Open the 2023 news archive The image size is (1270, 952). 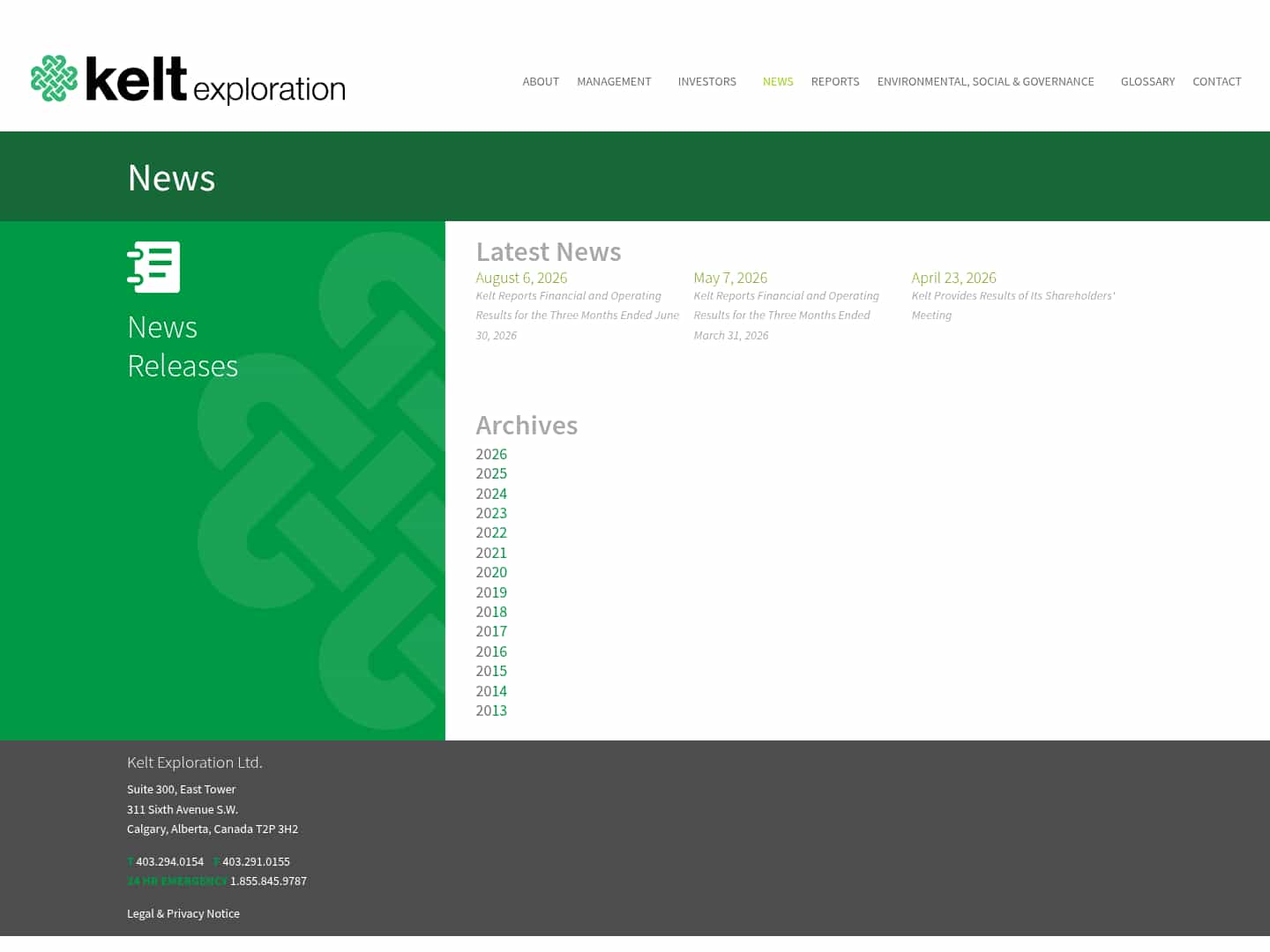click(x=491, y=513)
